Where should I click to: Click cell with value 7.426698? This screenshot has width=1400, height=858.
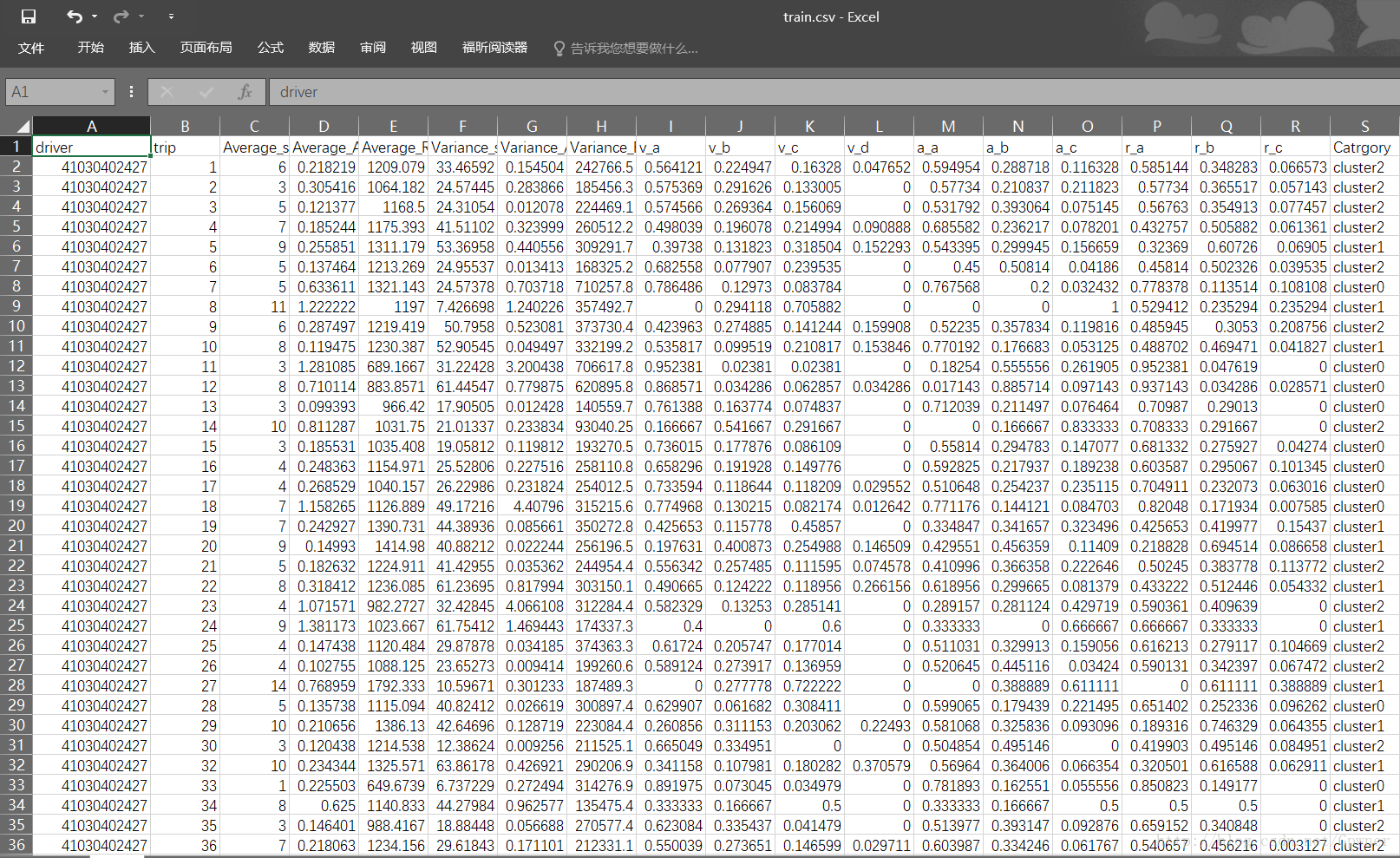[462, 306]
